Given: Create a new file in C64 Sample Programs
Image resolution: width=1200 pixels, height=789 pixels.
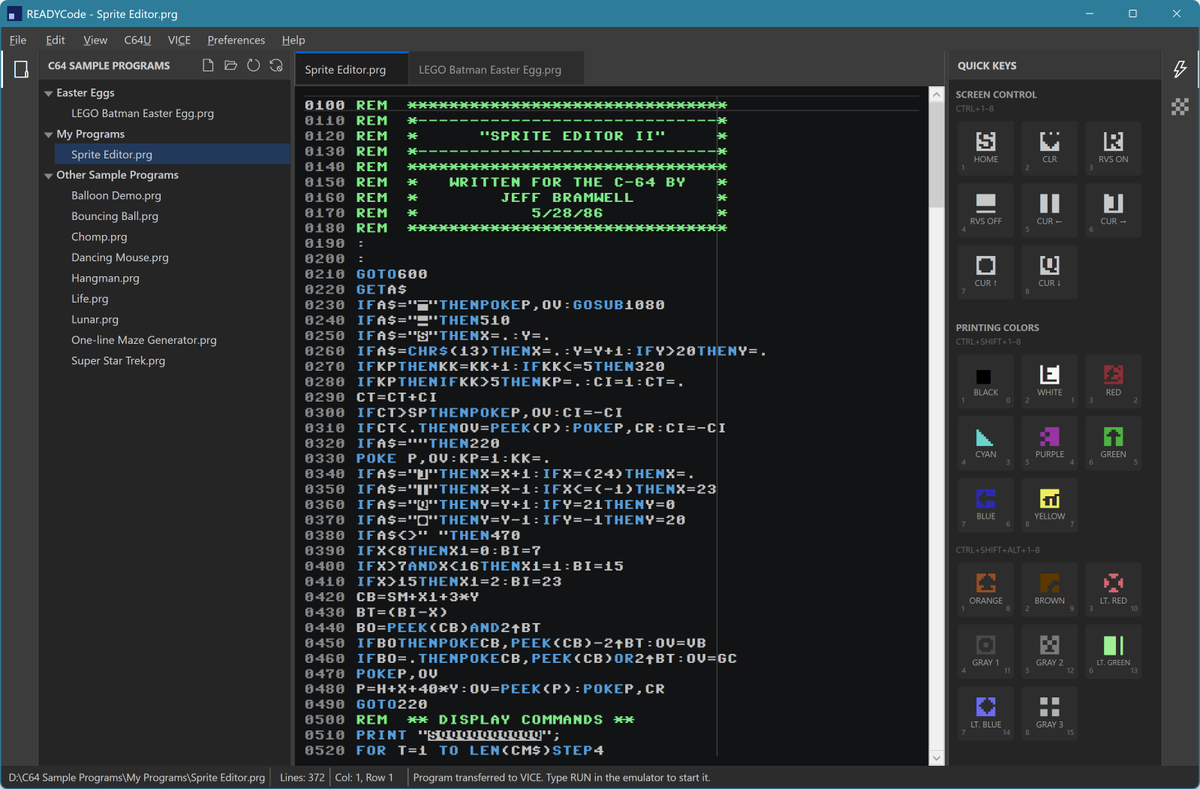Looking at the screenshot, I should pyautogui.click(x=208, y=66).
